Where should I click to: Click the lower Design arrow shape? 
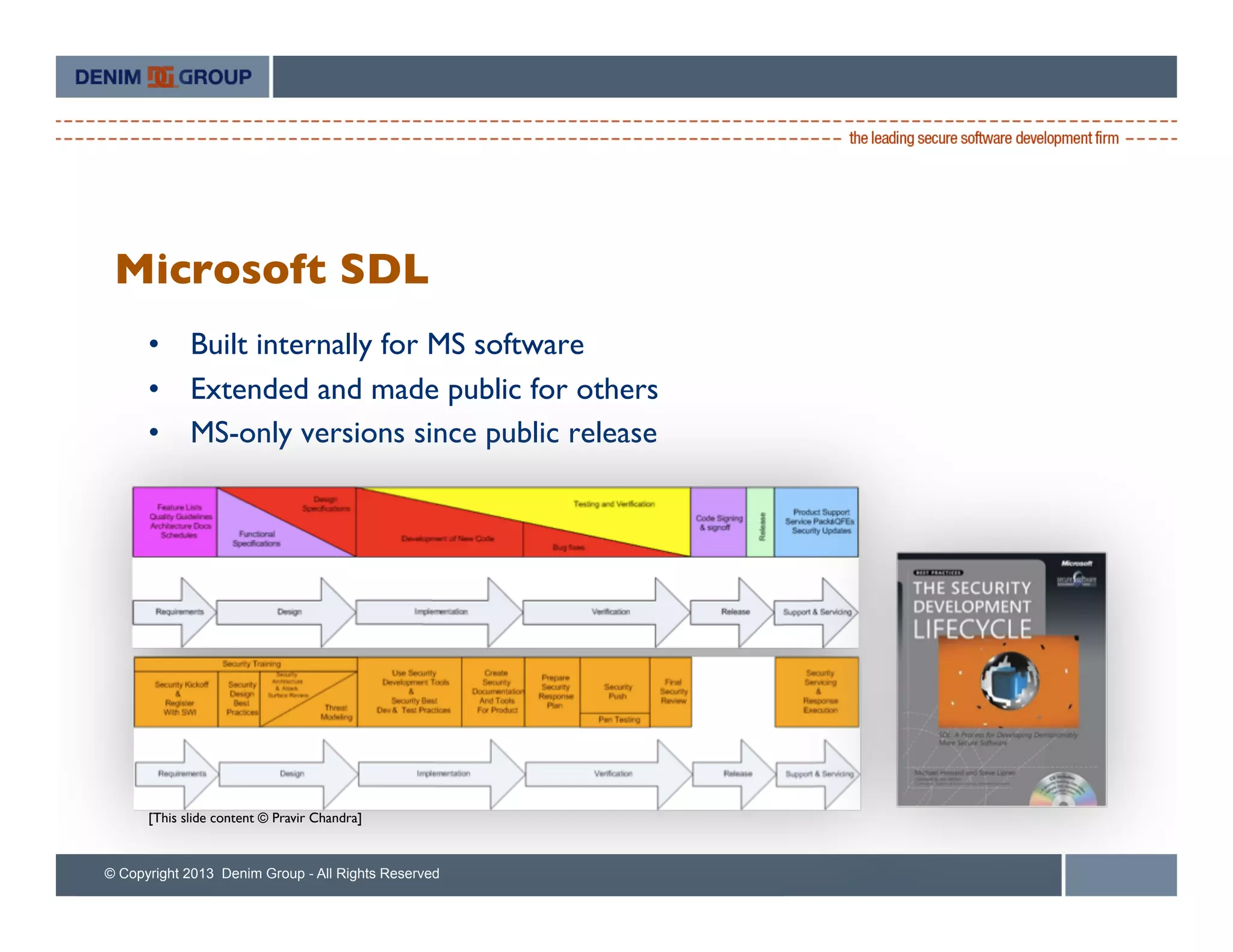click(x=291, y=774)
